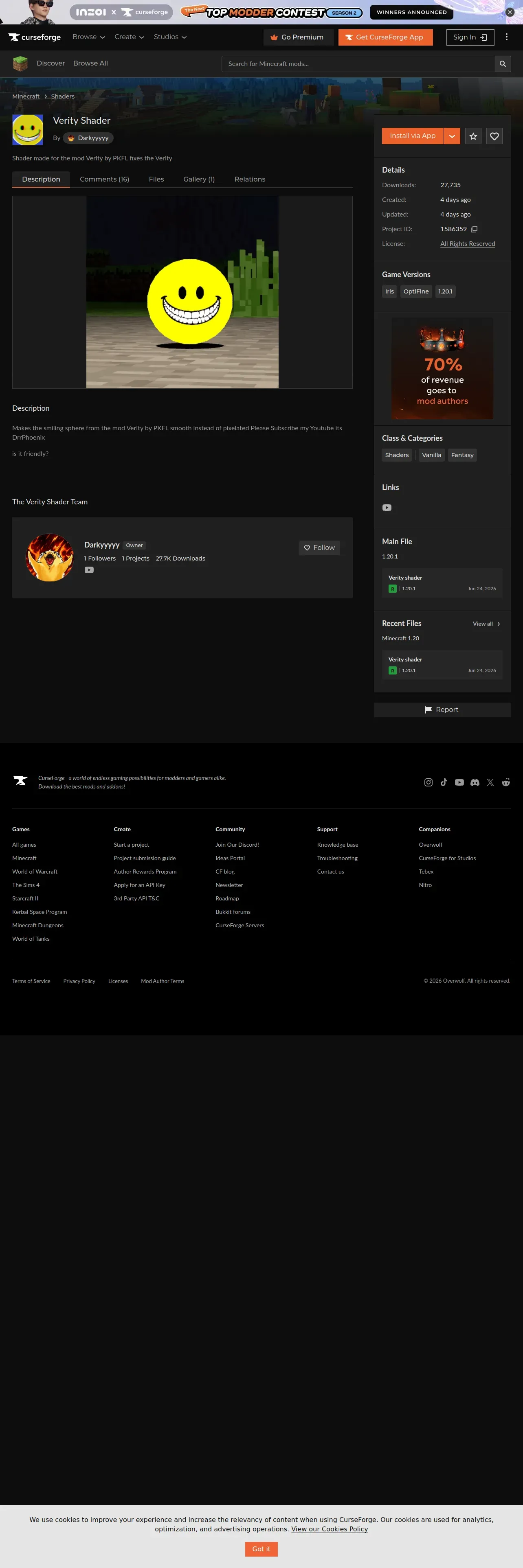This screenshot has height=1568, width=523.
Task: Expand the Browse dropdown menu
Action: [x=89, y=37]
